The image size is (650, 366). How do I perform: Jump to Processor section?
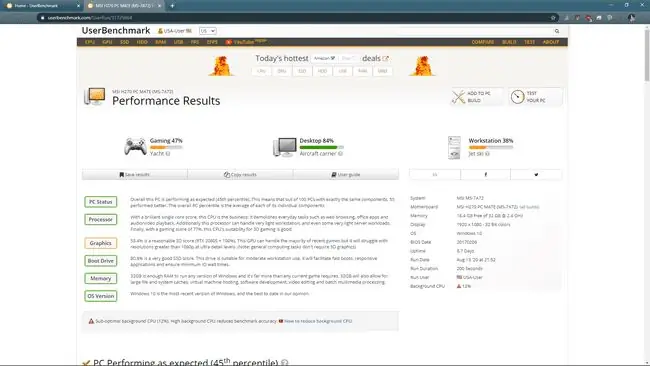(x=101, y=220)
